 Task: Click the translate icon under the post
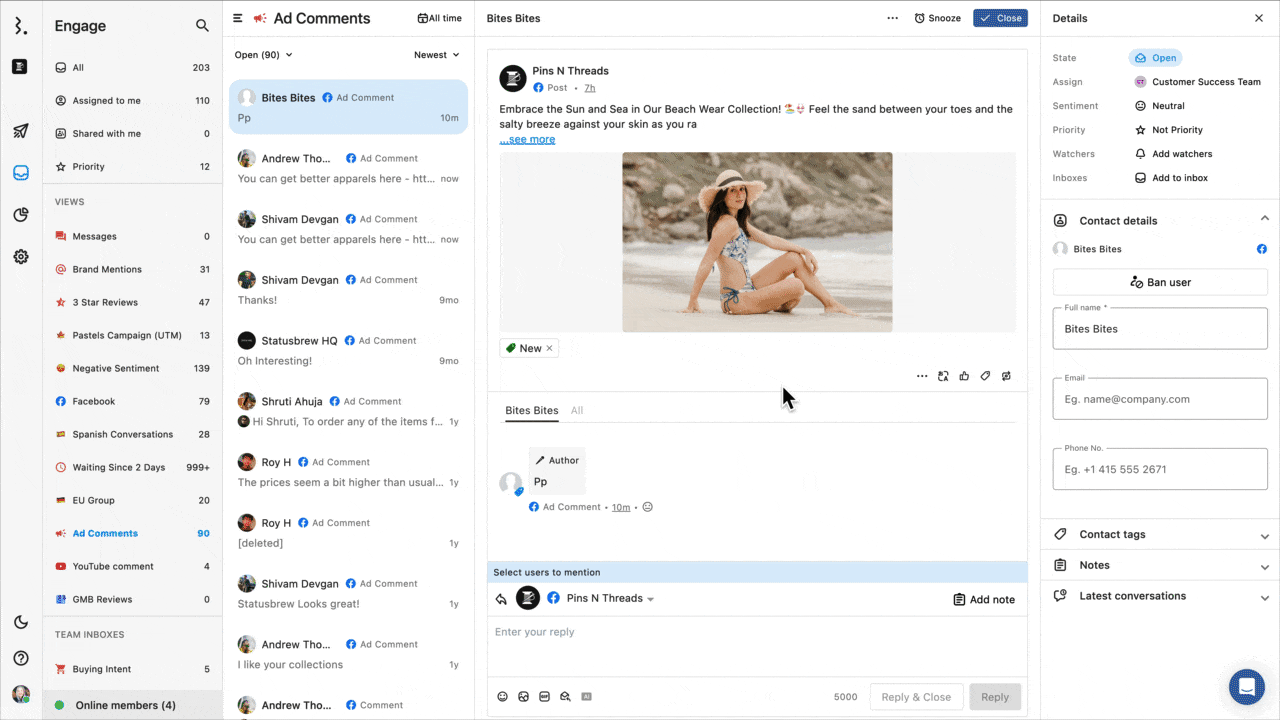(943, 376)
